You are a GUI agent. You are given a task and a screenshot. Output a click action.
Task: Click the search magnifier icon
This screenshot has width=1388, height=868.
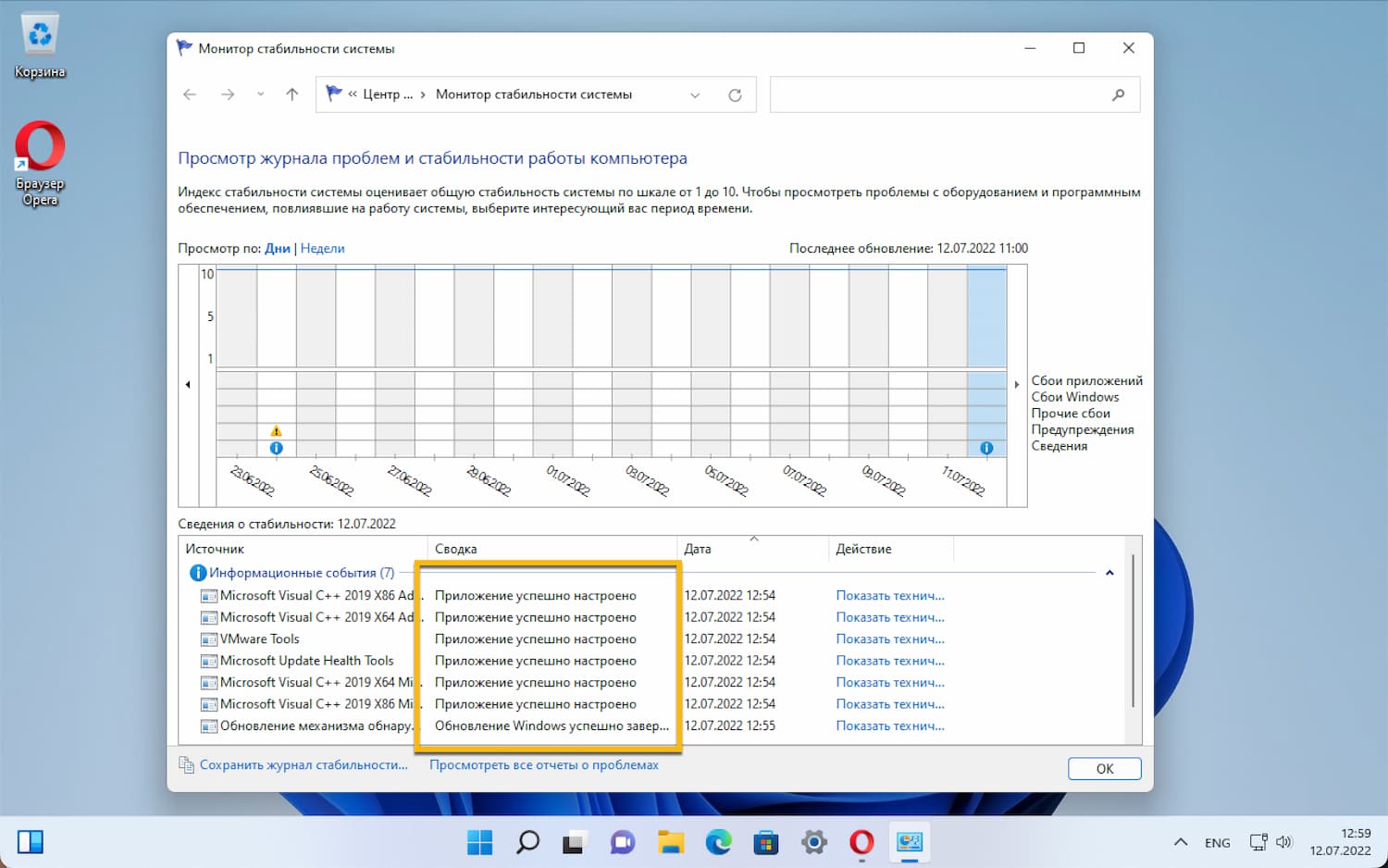[1118, 95]
